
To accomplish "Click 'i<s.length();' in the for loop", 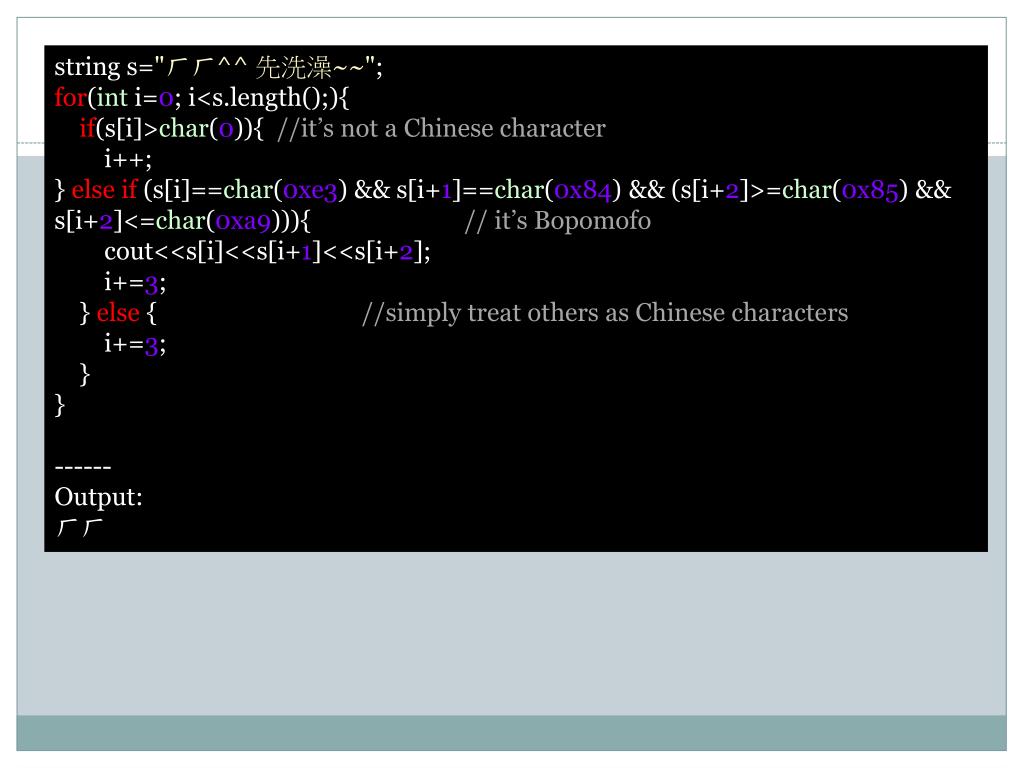I will click(x=259, y=98).
